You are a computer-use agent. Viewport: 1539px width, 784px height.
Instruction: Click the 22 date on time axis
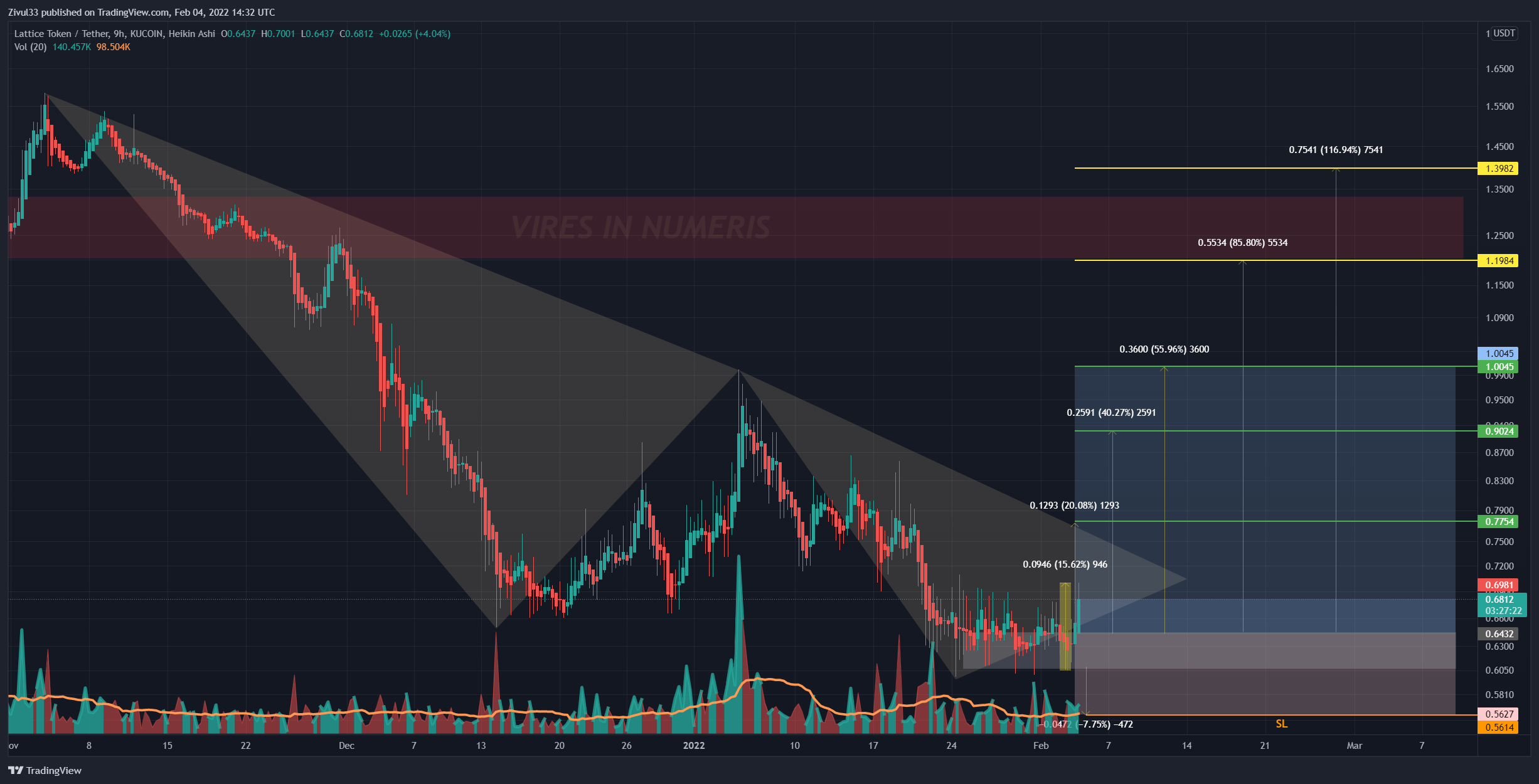[x=246, y=746]
